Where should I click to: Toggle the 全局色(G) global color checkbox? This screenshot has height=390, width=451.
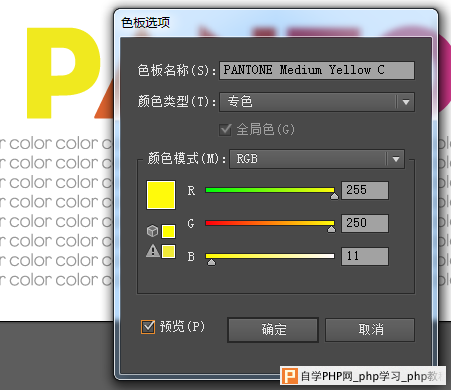225,129
